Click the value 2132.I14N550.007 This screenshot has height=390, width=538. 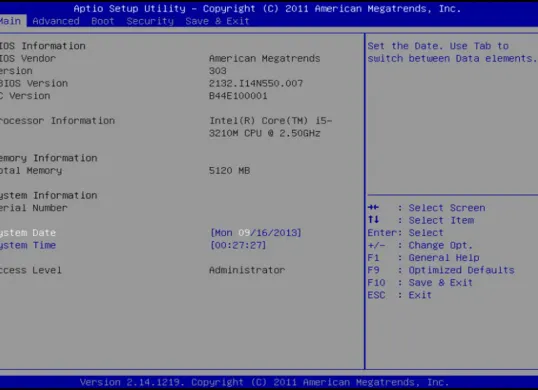pos(256,83)
